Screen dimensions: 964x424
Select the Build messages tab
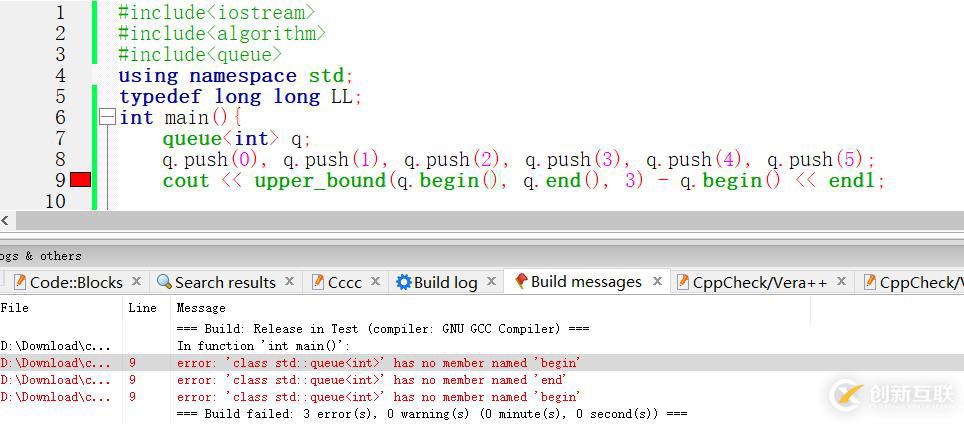pos(586,281)
